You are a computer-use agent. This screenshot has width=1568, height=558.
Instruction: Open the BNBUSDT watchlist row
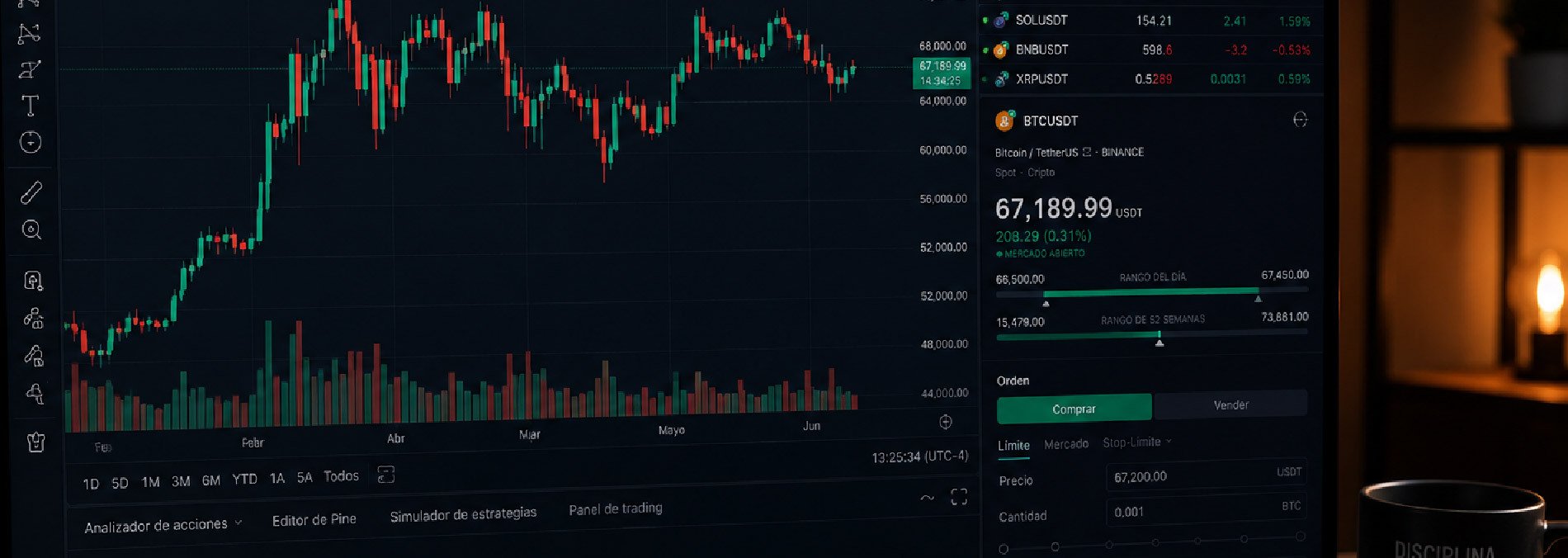pos(1150,50)
